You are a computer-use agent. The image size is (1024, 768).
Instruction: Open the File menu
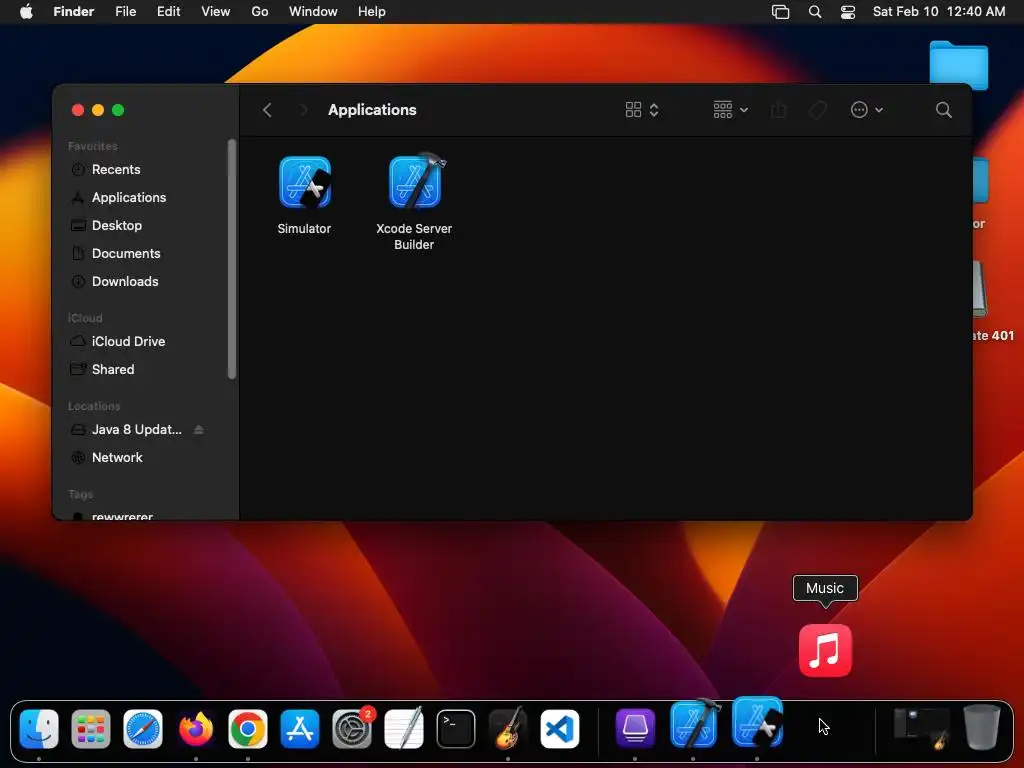click(x=125, y=11)
